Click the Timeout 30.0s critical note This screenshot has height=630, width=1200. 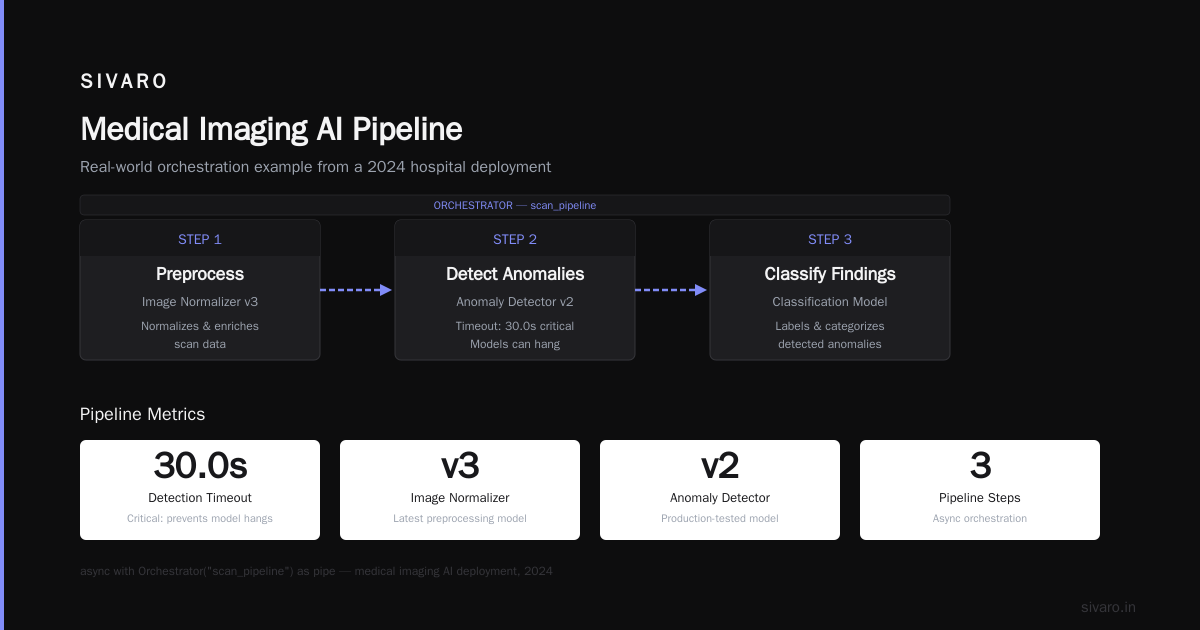[x=515, y=326]
